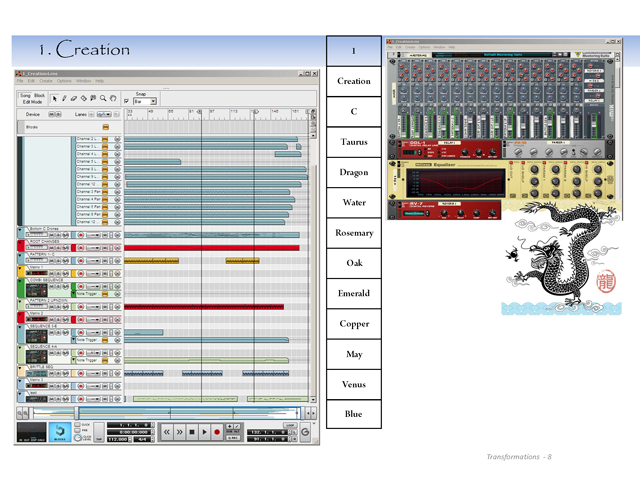Switch to Block edit mode
Image resolution: width=640 pixels, height=480 pixels.
coord(40,95)
